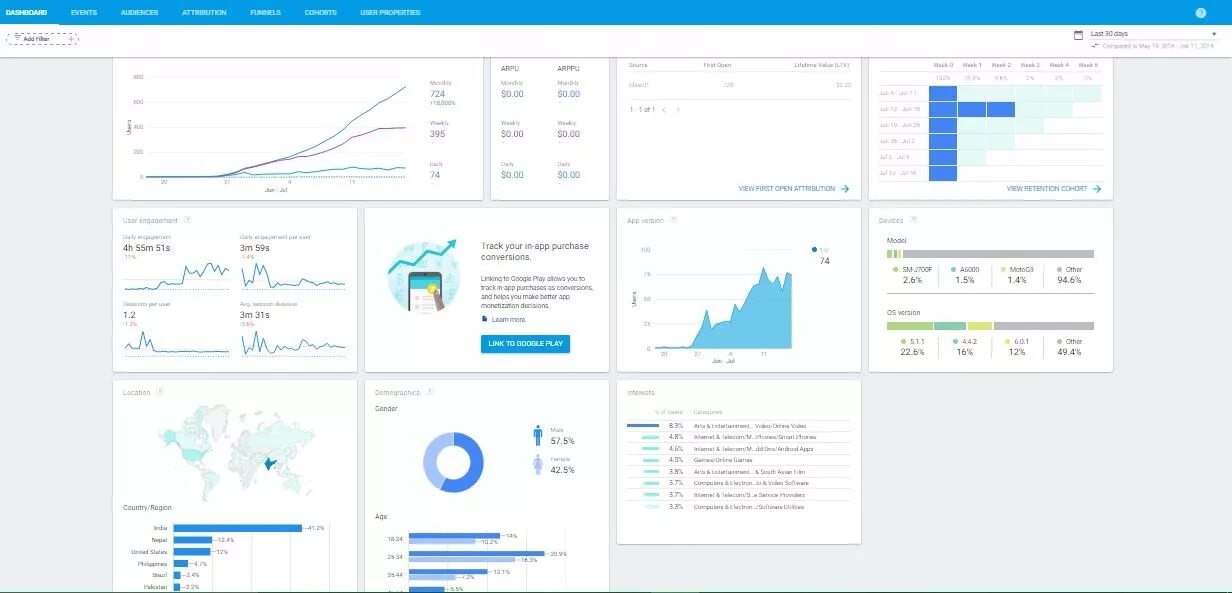Click the Weekly active users value 395
The image size is (1232, 593).
pos(437,134)
